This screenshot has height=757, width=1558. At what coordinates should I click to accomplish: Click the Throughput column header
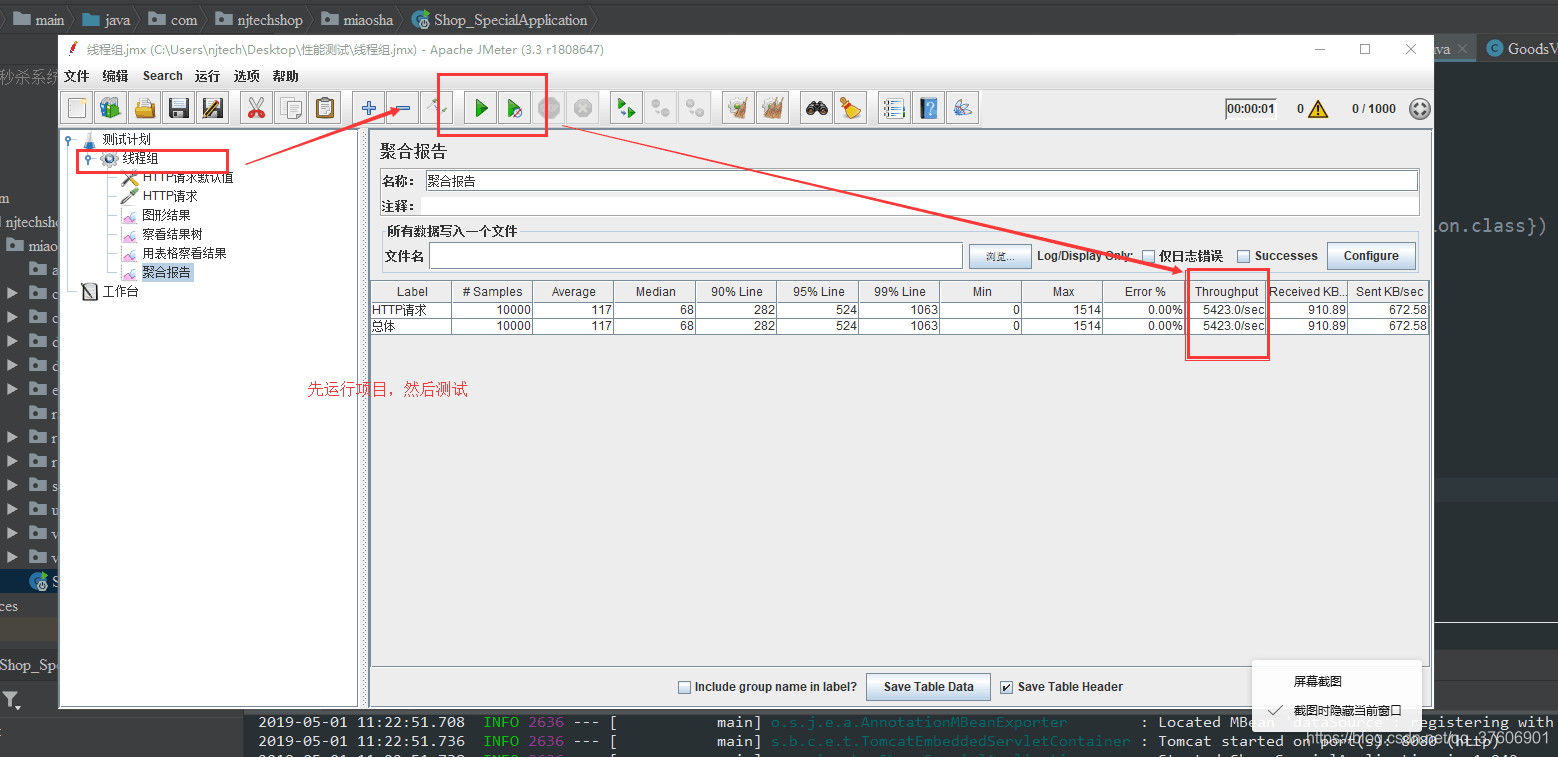[1227, 292]
